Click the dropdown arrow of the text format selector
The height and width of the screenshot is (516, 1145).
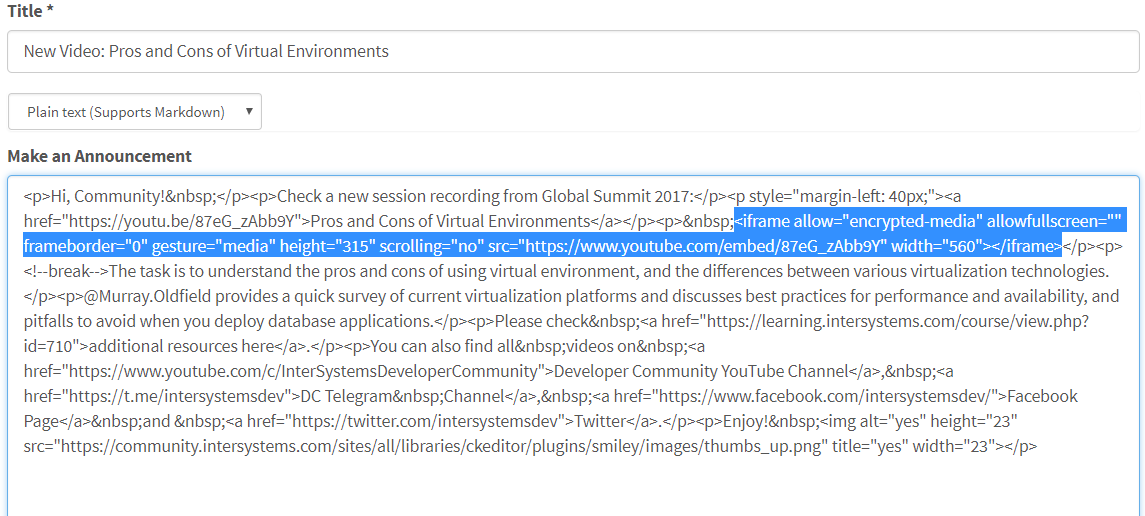pyautogui.click(x=249, y=112)
